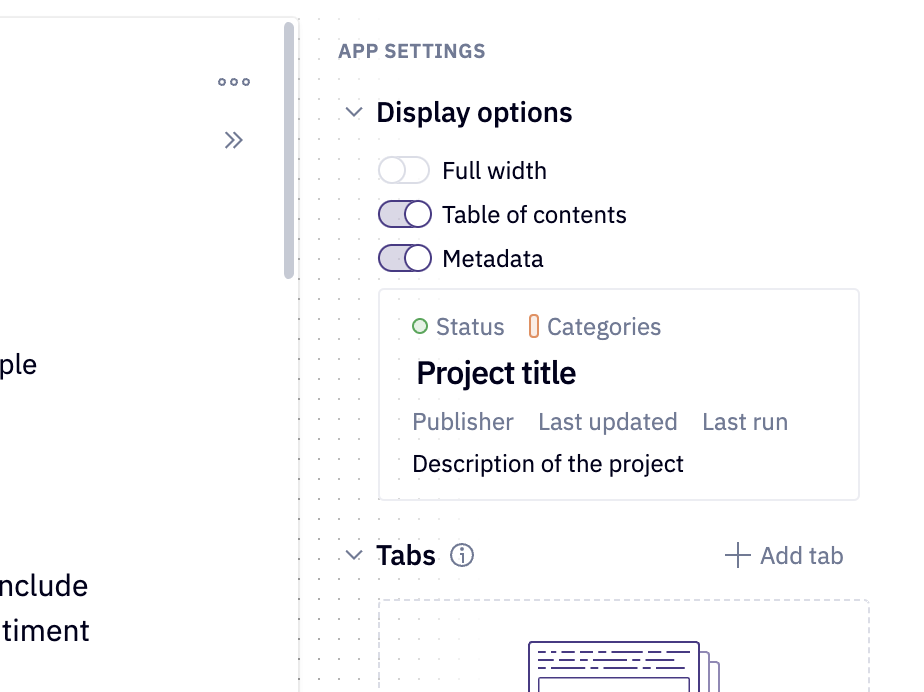The image size is (924, 692).
Task: Click the Last run label
Action: (x=744, y=422)
